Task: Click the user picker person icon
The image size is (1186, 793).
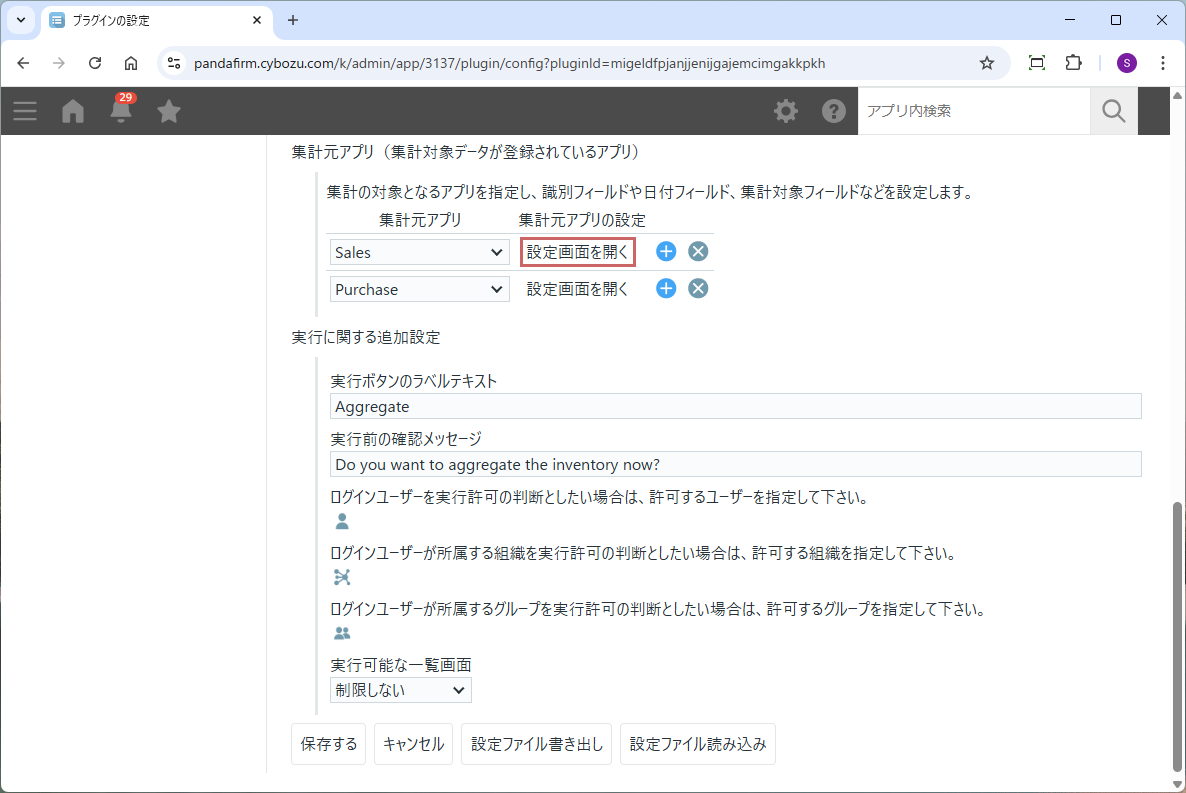Action: coord(342,521)
